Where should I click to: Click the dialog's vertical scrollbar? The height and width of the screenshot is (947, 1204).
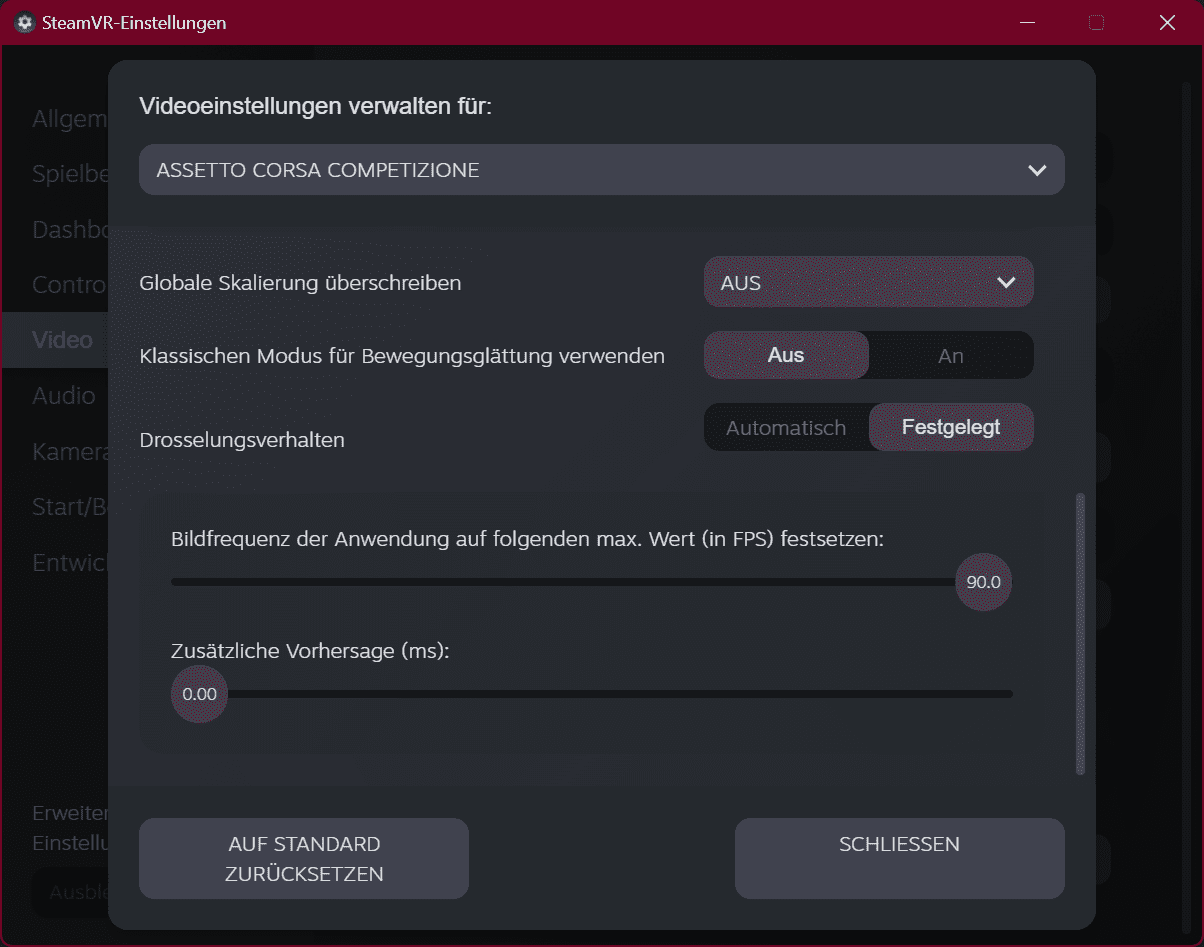1080,634
